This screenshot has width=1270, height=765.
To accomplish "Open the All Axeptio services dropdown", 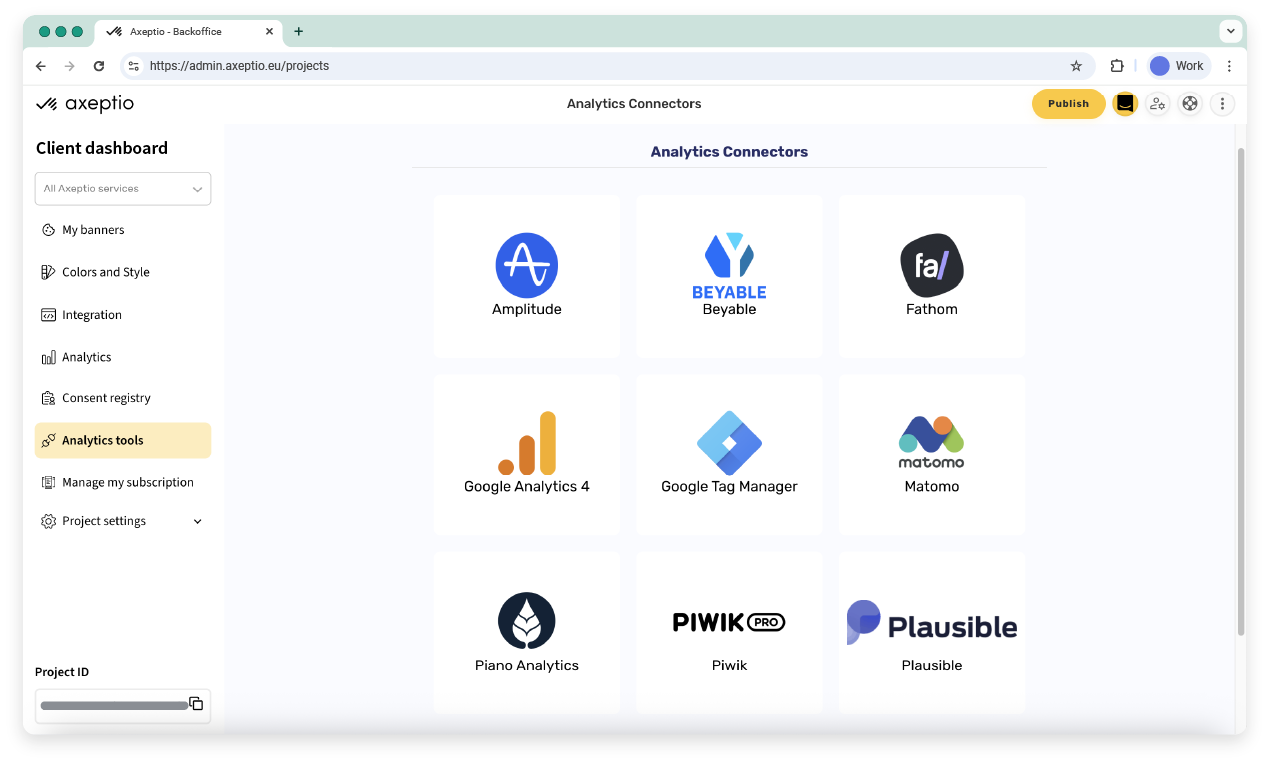I will tap(122, 188).
